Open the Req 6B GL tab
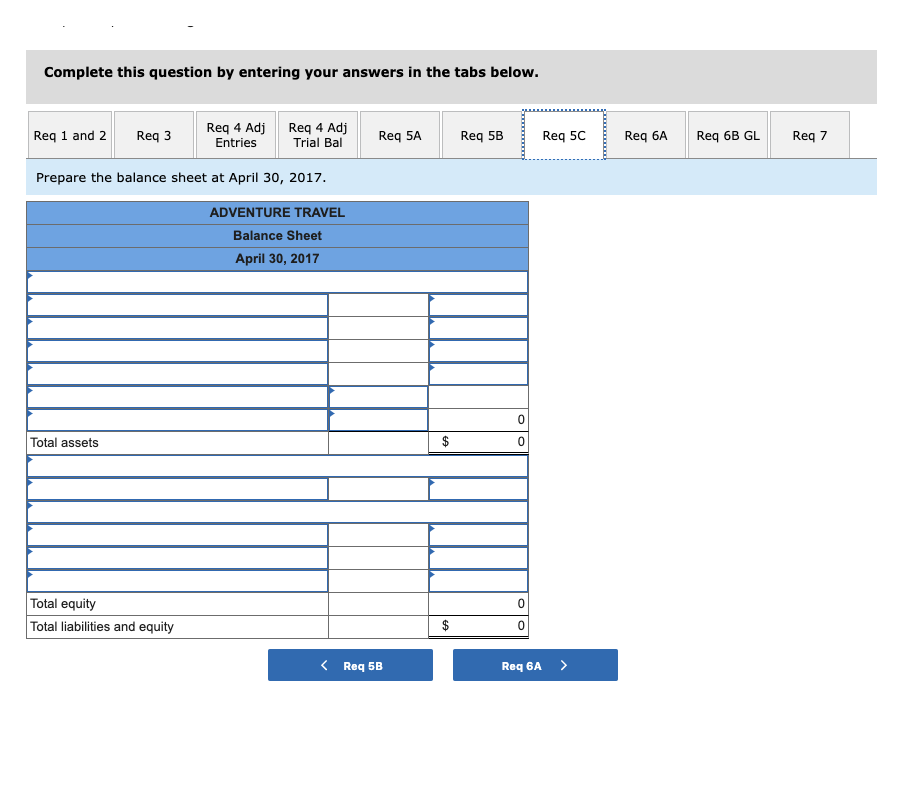 (x=727, y=134)
